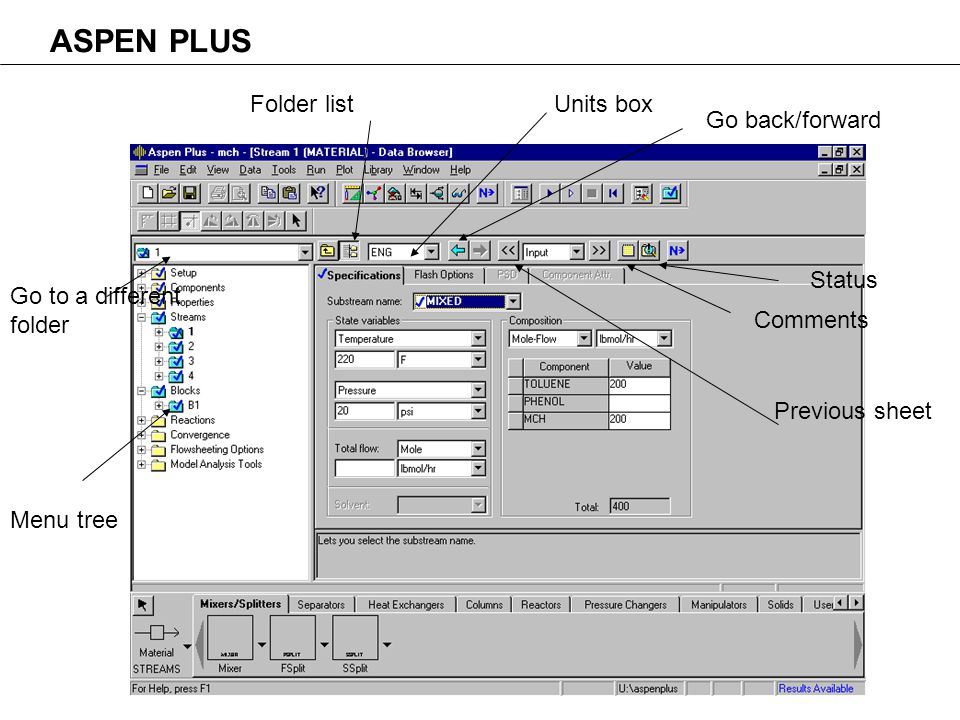
Task: Expand the Setup tree node
Action: coord(141,273)
